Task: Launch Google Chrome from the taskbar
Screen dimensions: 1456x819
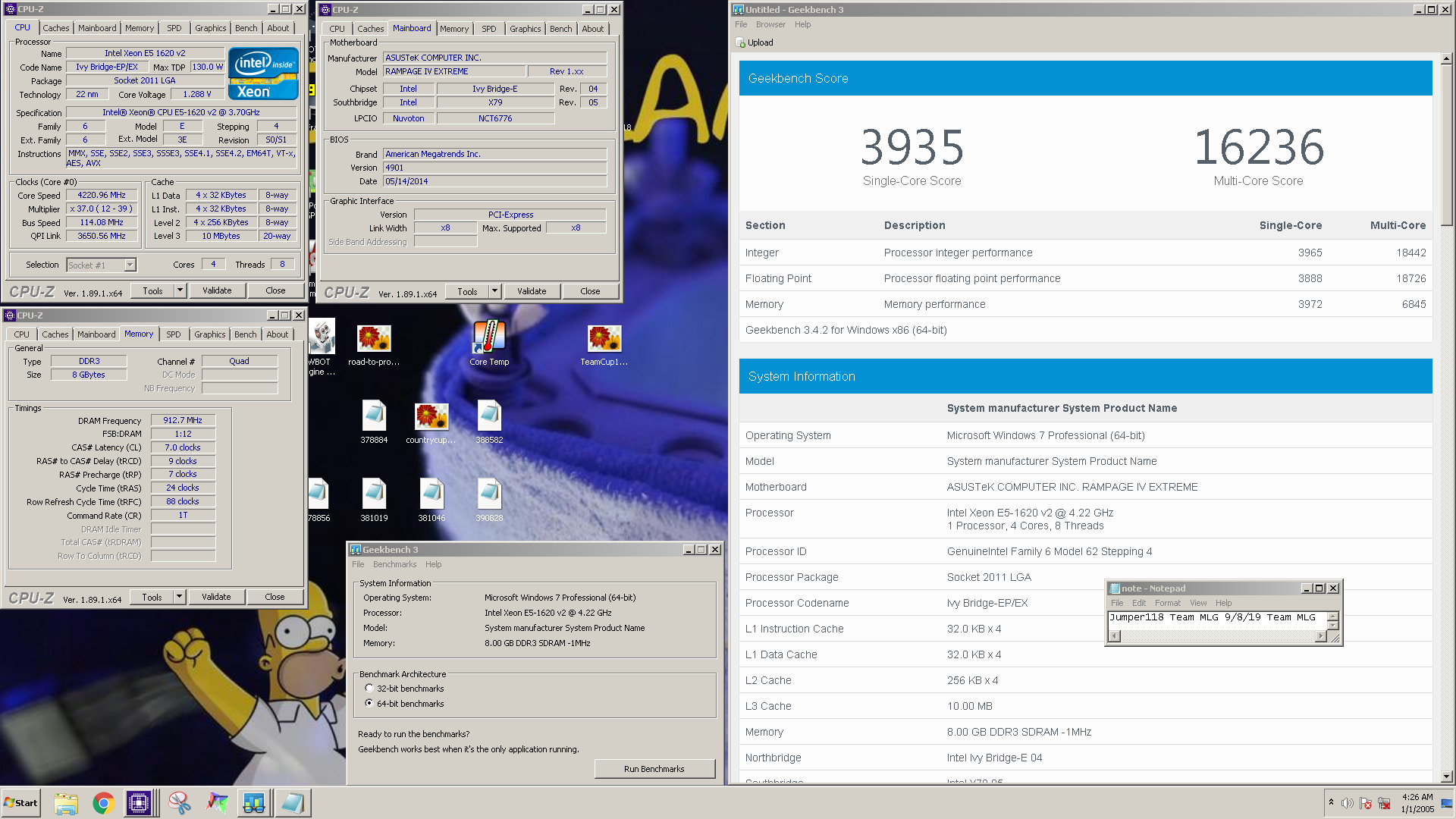Action: click(x=103, y=803)
